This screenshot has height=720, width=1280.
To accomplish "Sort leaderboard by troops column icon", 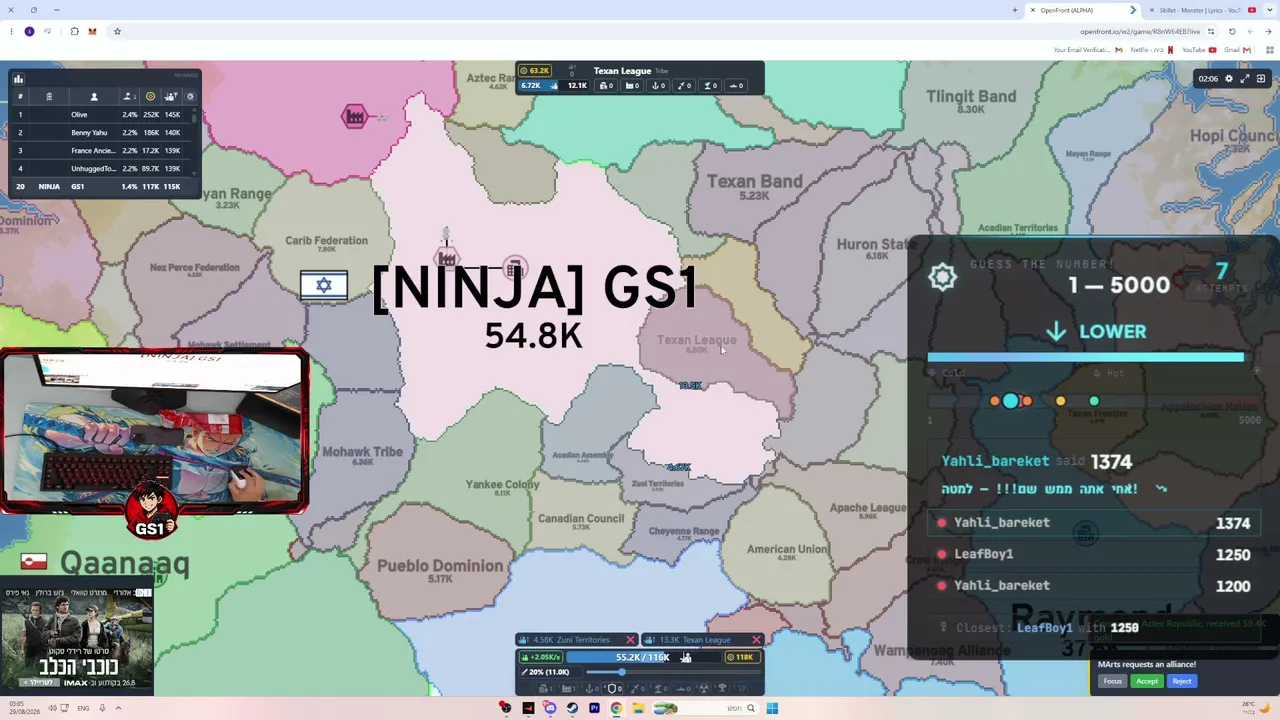I will [171, 97].
